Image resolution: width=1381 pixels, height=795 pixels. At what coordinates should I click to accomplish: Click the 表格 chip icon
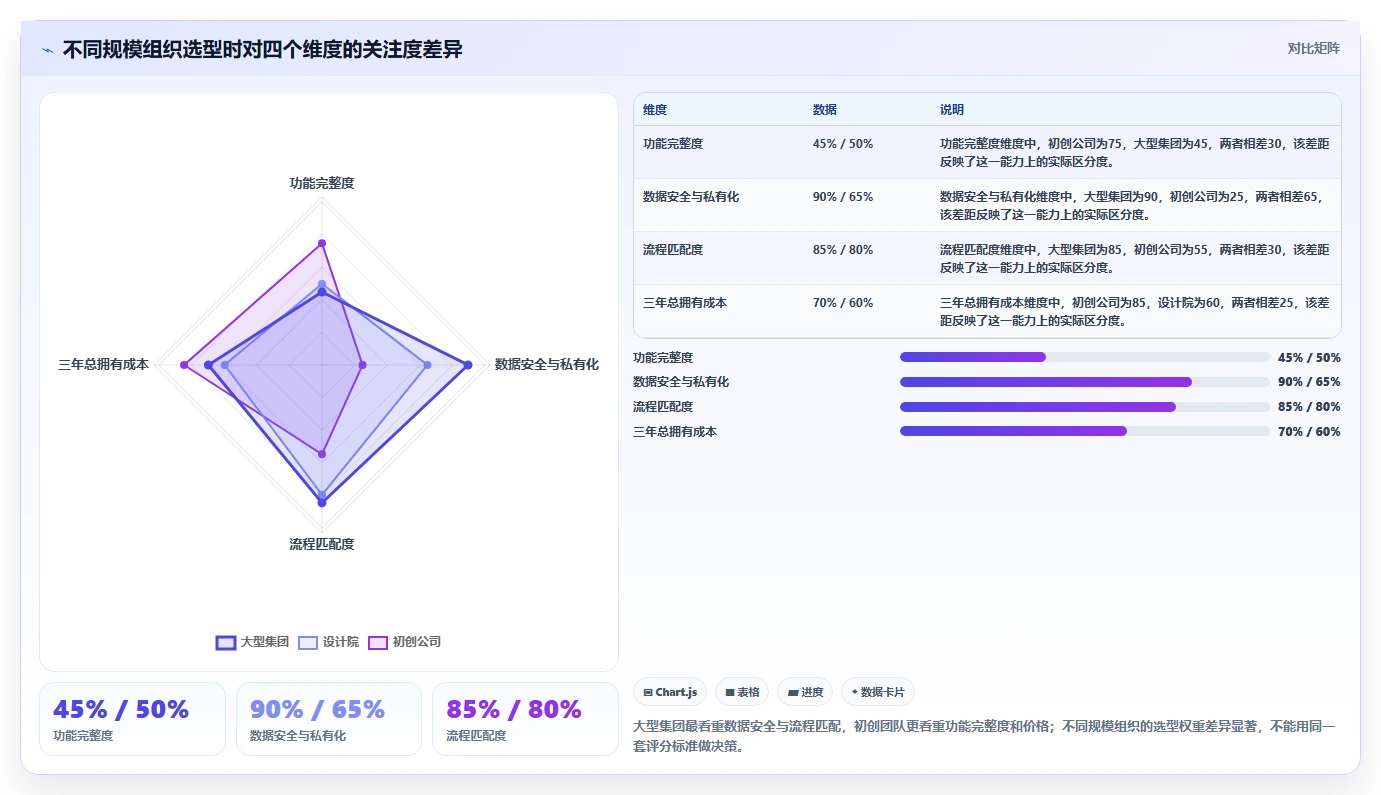tap(730, 692)
